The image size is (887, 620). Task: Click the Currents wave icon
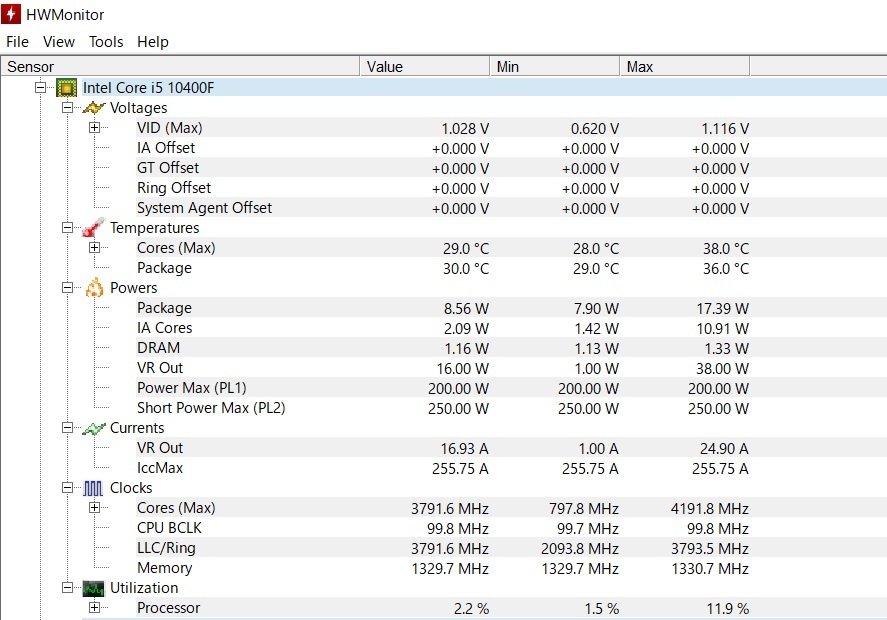[94, 428]
